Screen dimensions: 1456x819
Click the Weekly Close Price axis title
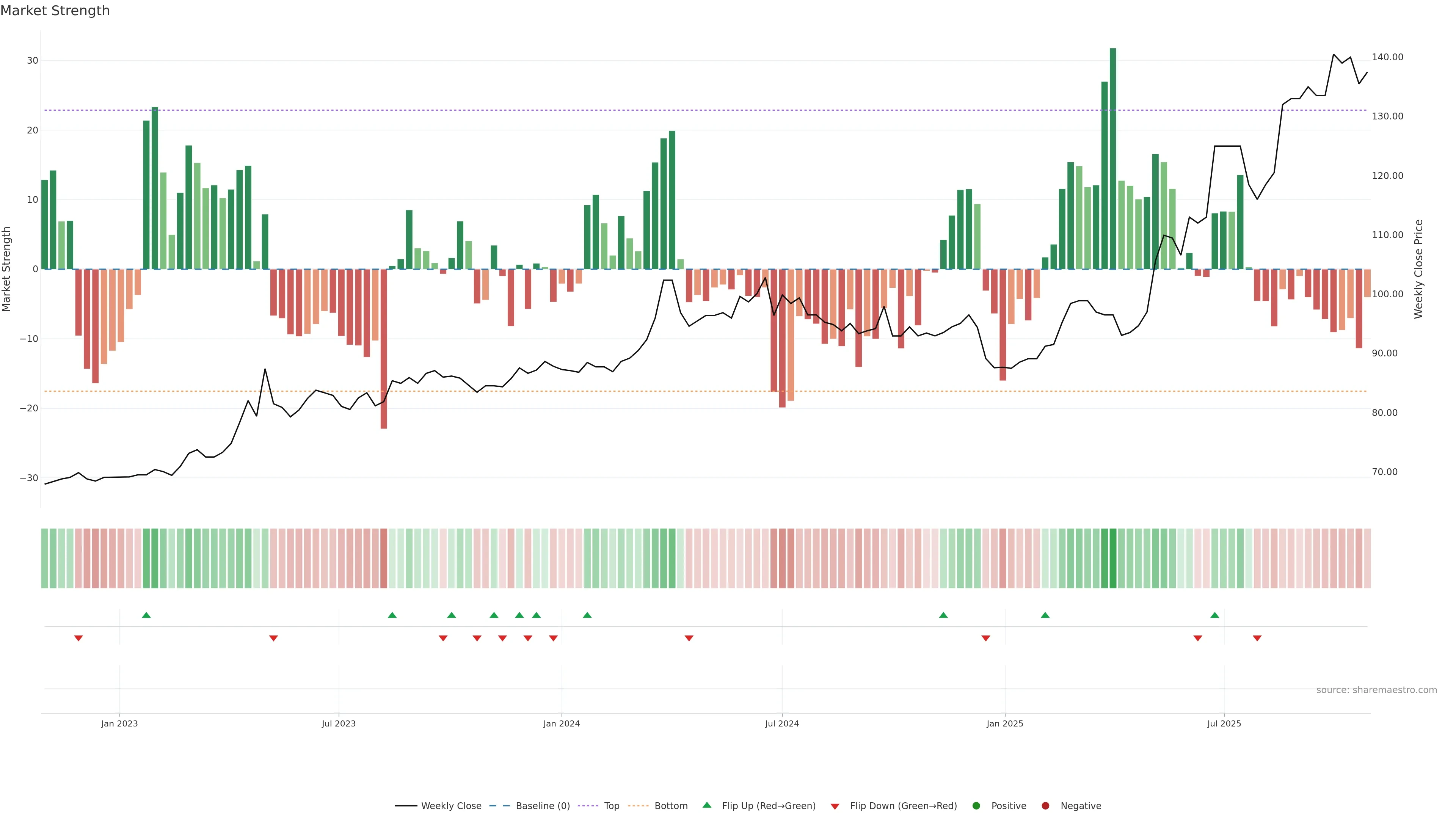[1419, 269]
